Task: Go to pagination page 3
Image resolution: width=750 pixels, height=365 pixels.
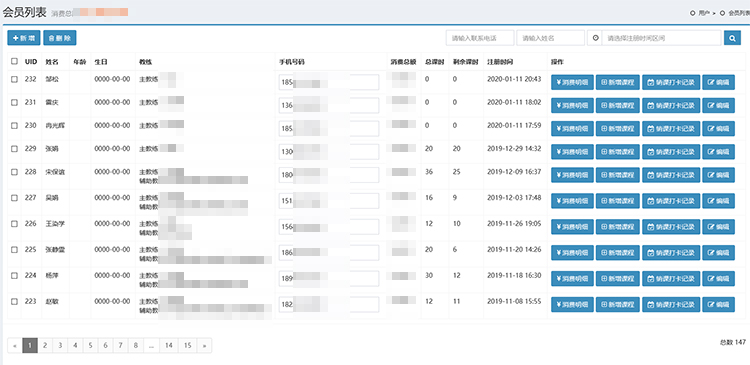Action: (60, 345)
